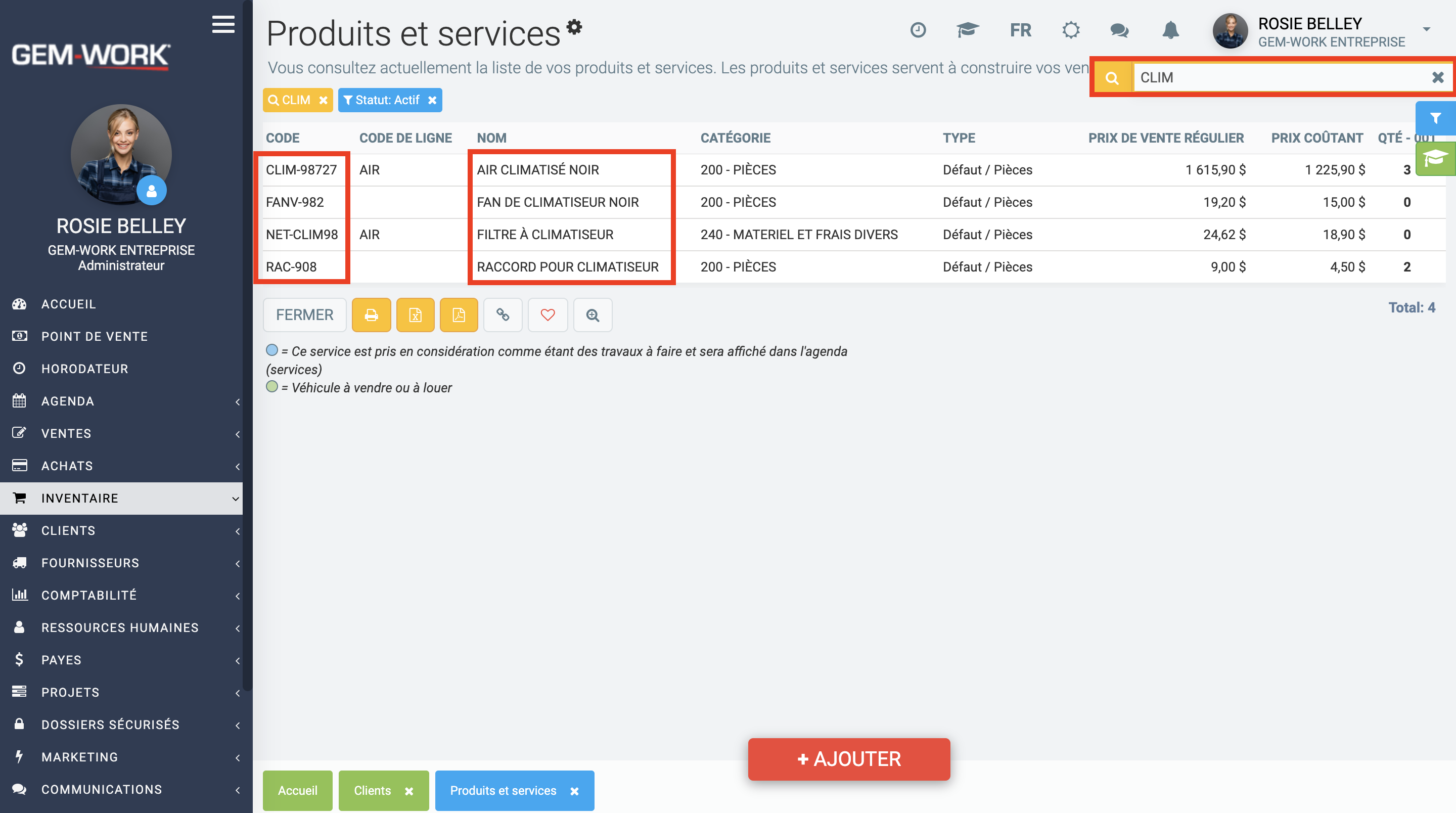Click the + AJOUTER button
This screenshot has width=1456, height=813.
(848, 759)
